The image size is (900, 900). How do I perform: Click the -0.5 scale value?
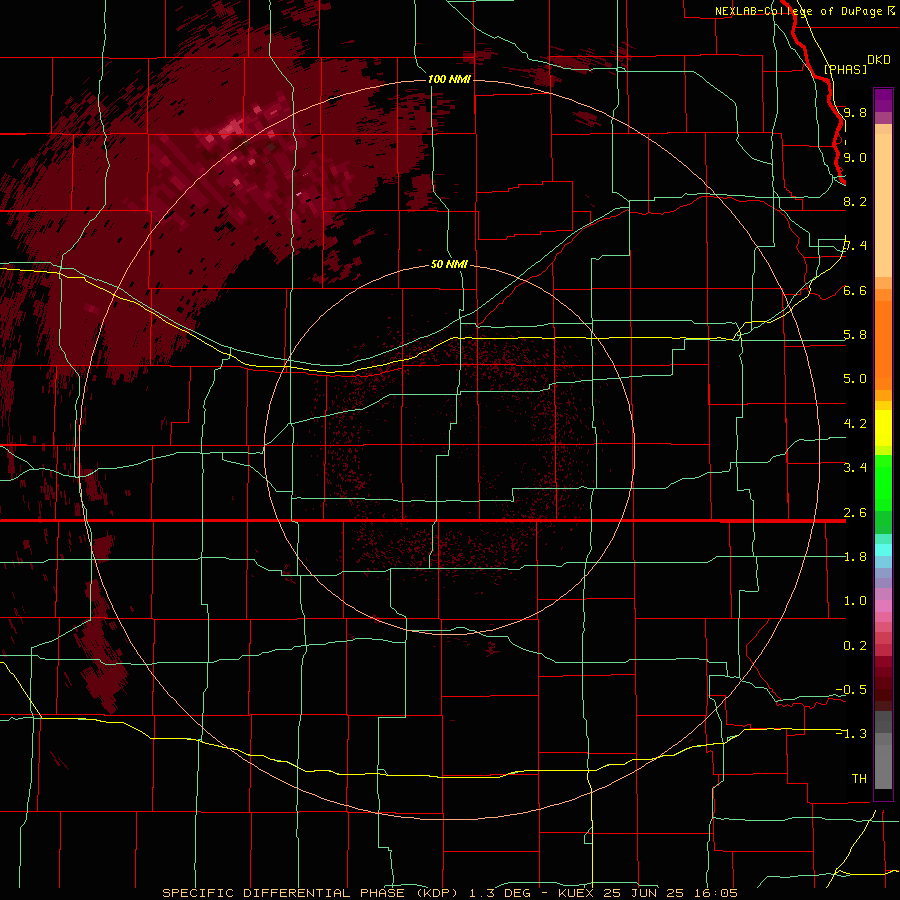tap(851, 690)
